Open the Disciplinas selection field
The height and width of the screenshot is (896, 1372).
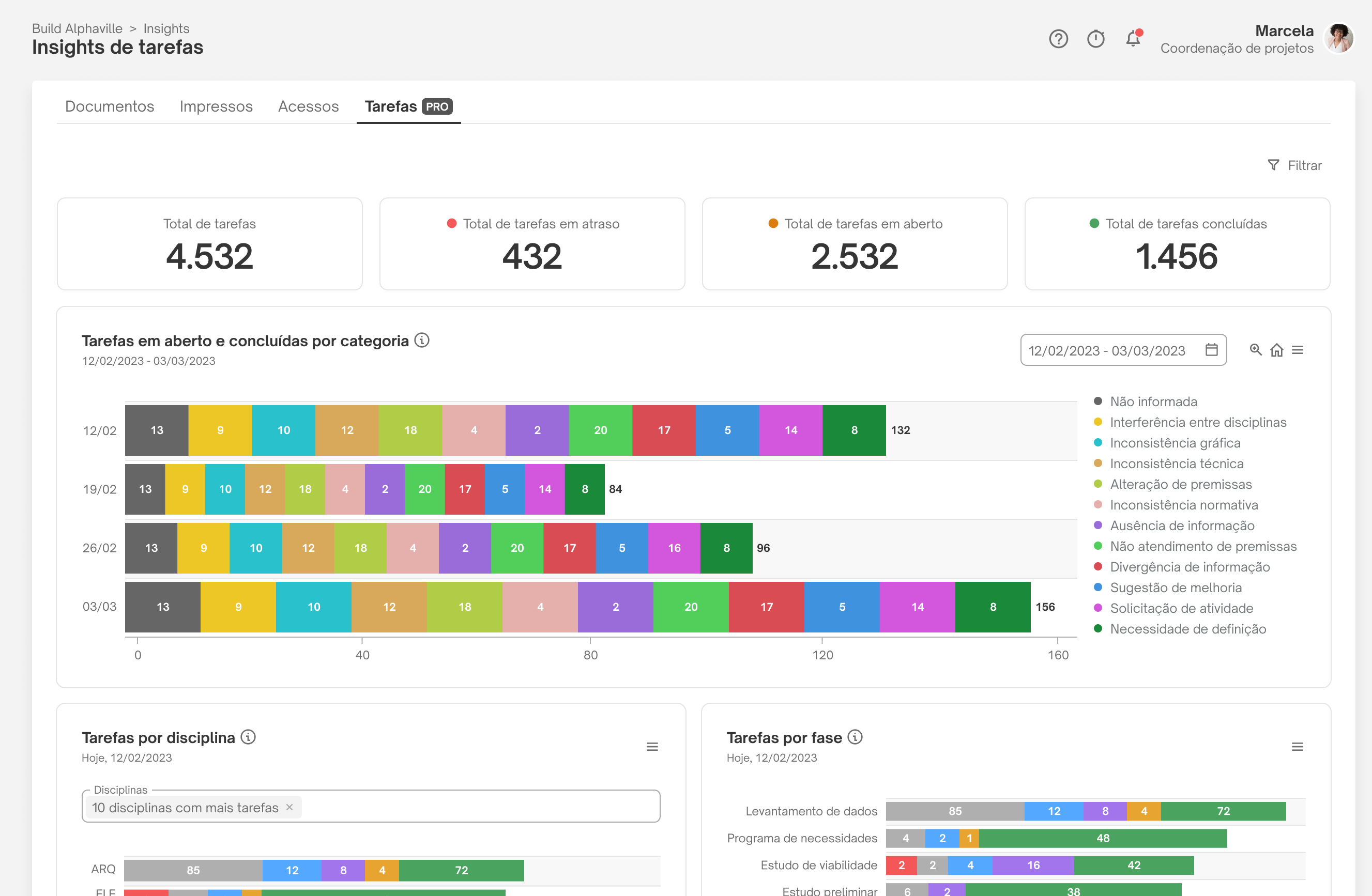371,807
